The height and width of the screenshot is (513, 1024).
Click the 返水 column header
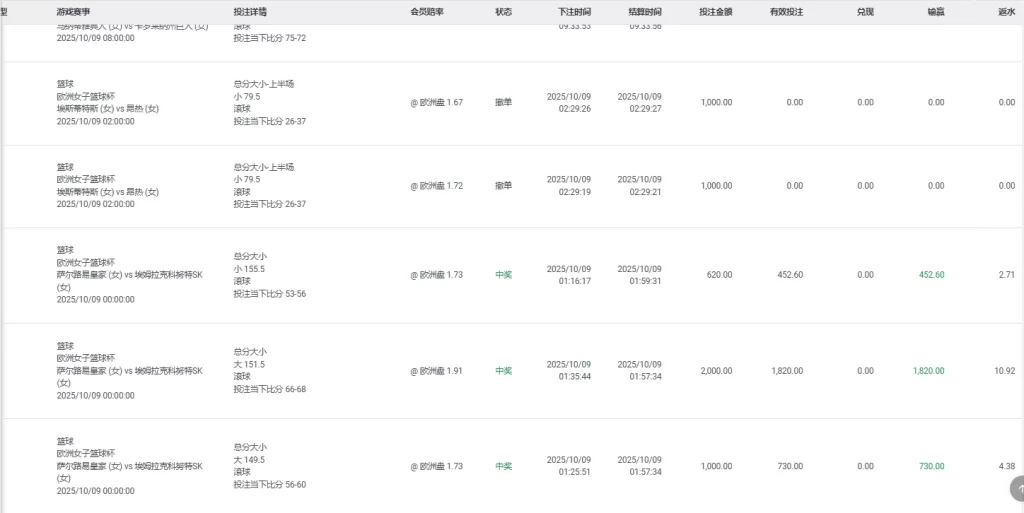[1005, 12]
